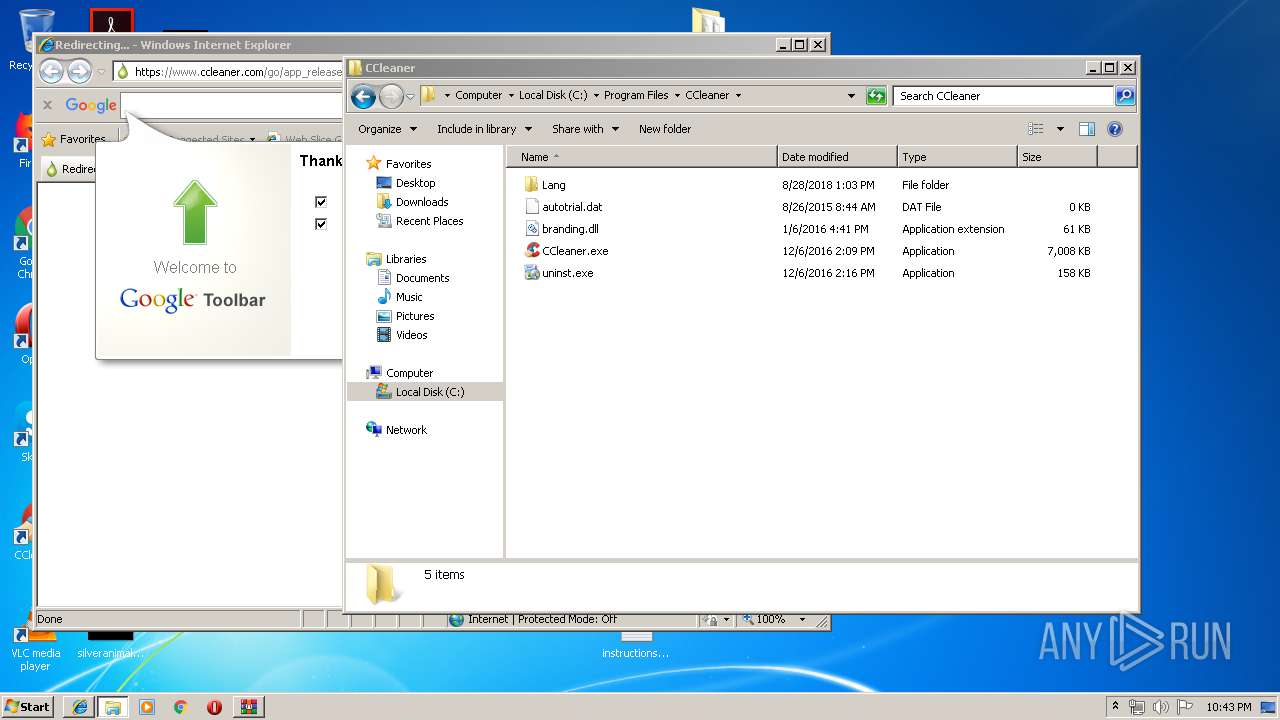Click the Action Center flag tray icon
The height and width of the screenshot is (720, 1280).
point(1185,707)
